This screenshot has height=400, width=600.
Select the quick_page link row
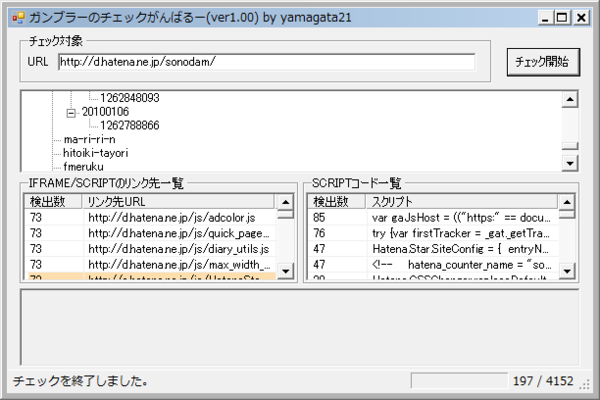(x=150, y=233)
